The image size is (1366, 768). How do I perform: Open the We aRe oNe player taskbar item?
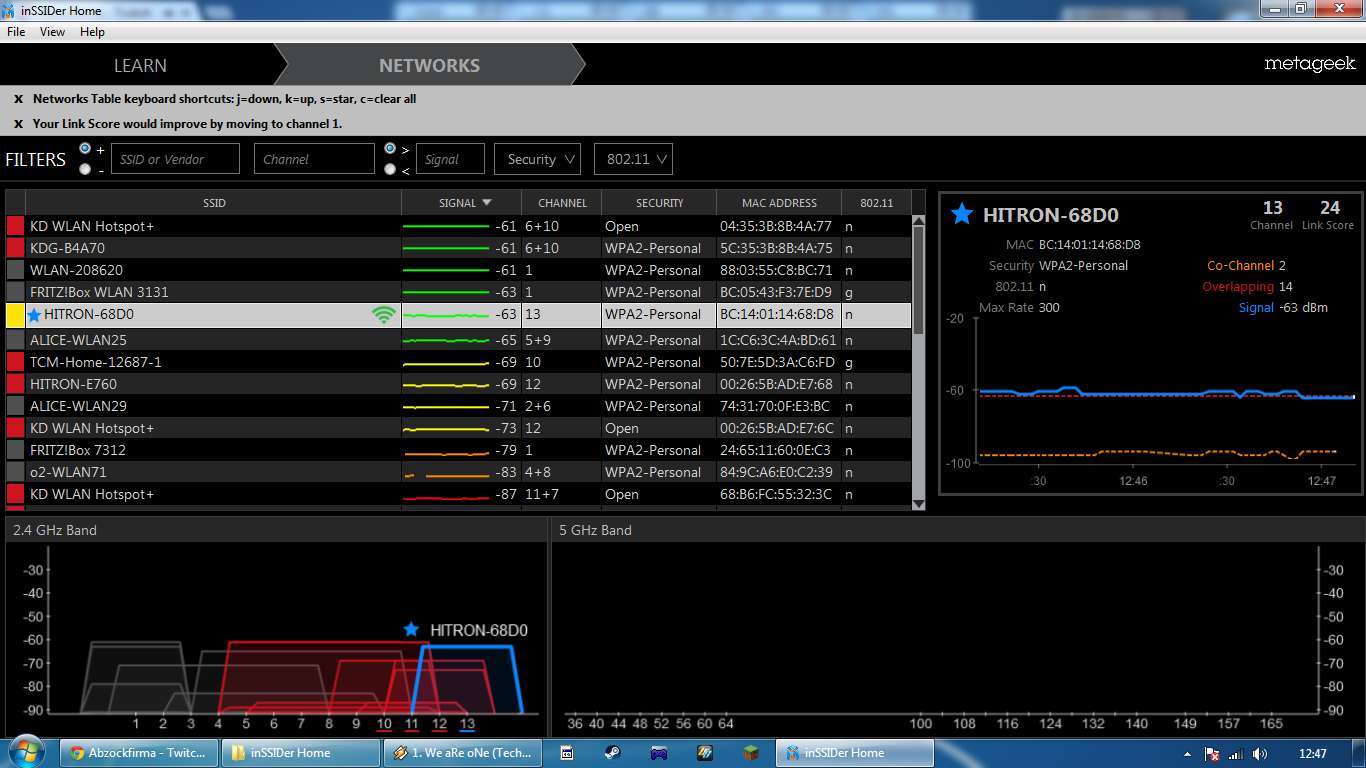click(x=462, y=753)
